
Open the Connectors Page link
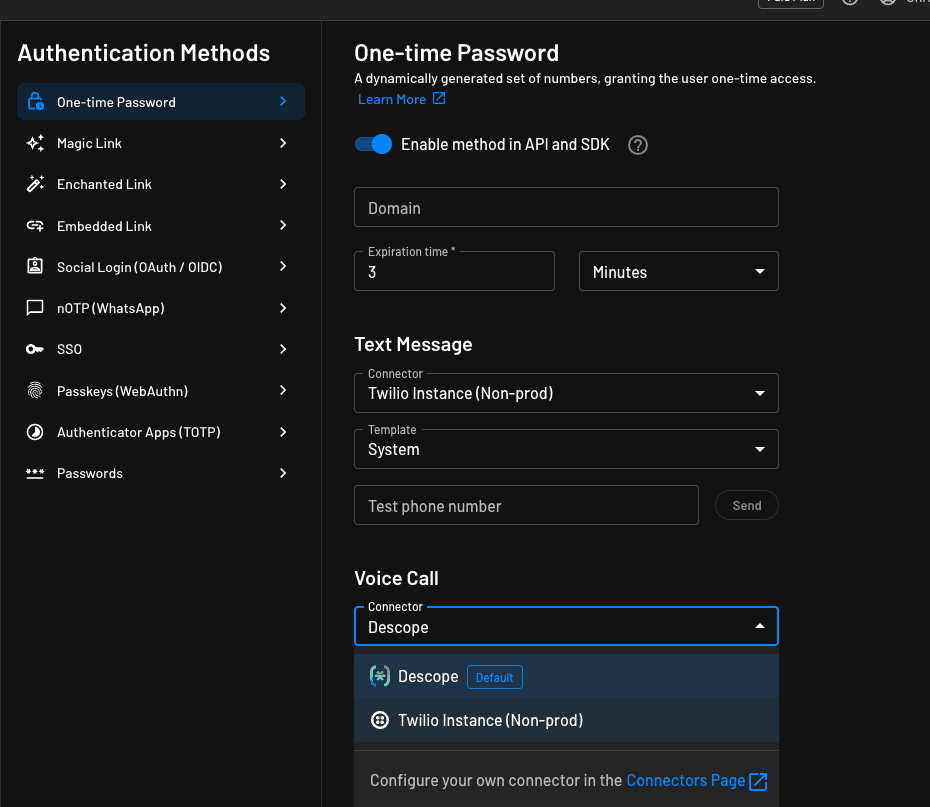tap(688, 779)
